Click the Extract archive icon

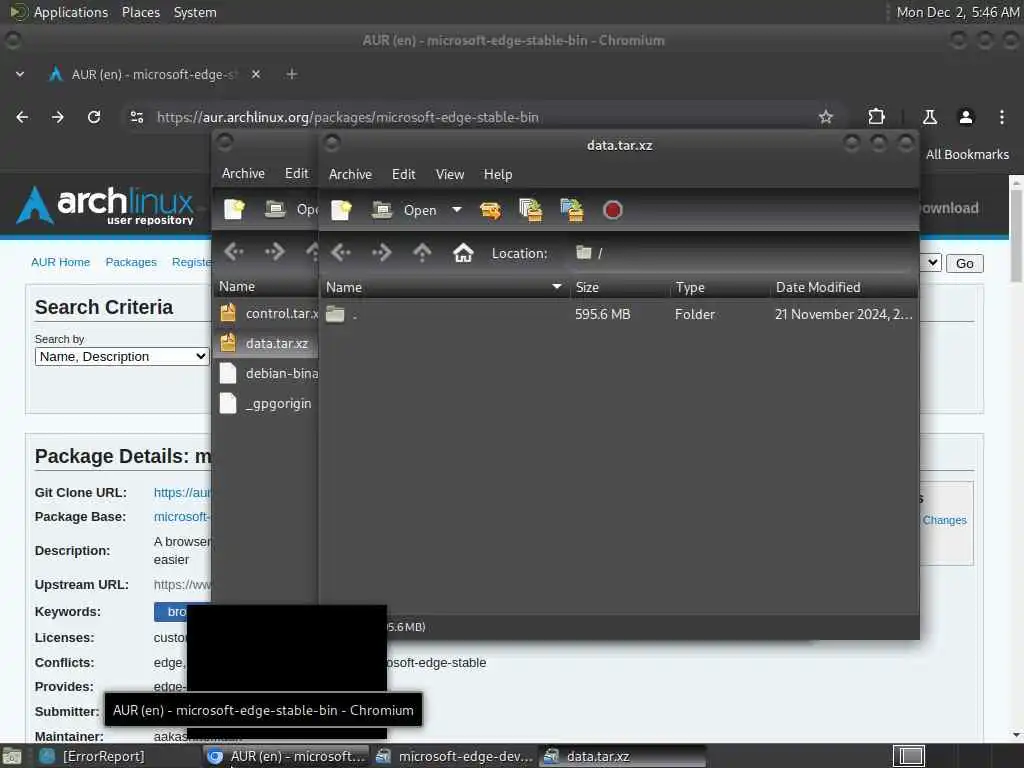[x=490, y=210]
